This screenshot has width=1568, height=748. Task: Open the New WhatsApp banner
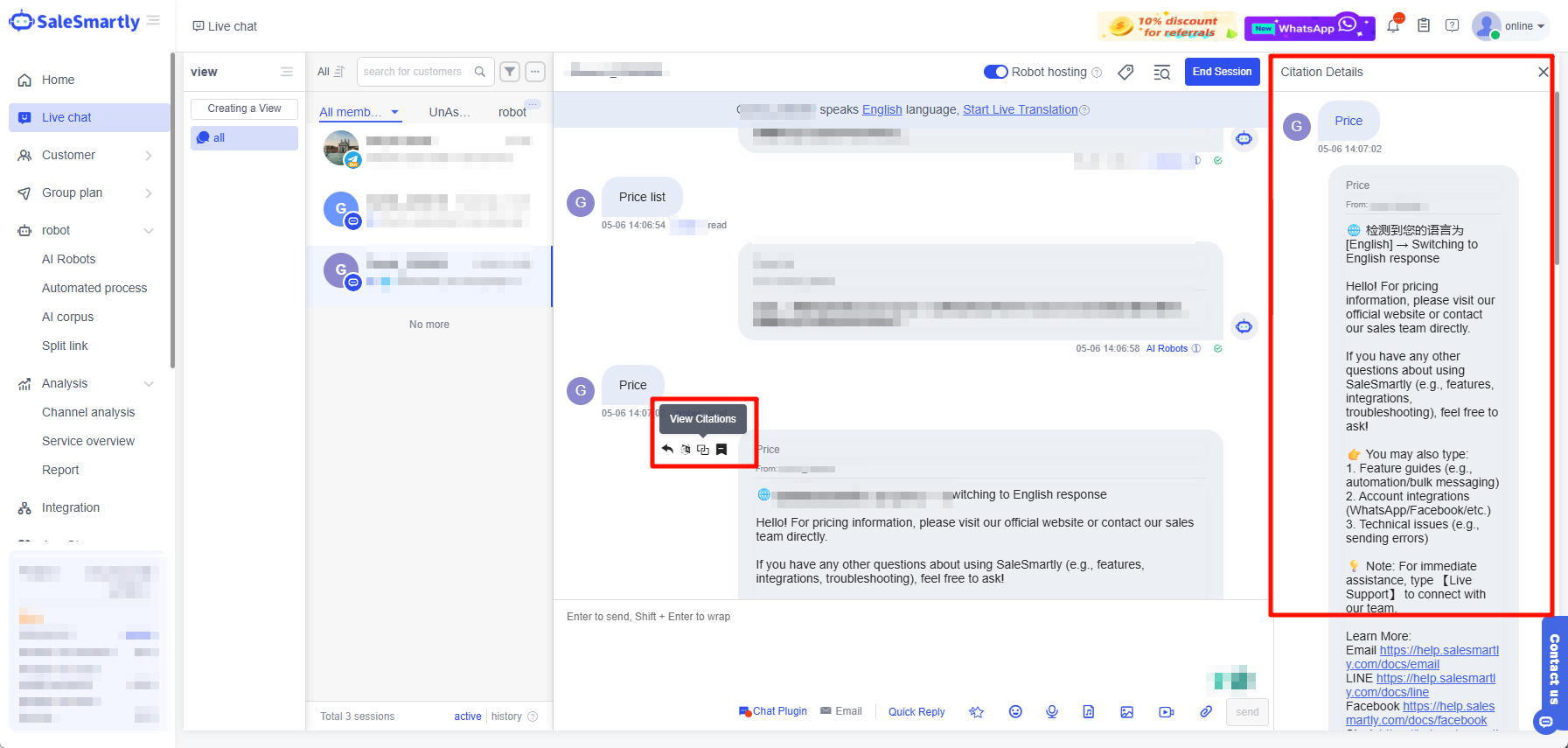(1309, 26)
